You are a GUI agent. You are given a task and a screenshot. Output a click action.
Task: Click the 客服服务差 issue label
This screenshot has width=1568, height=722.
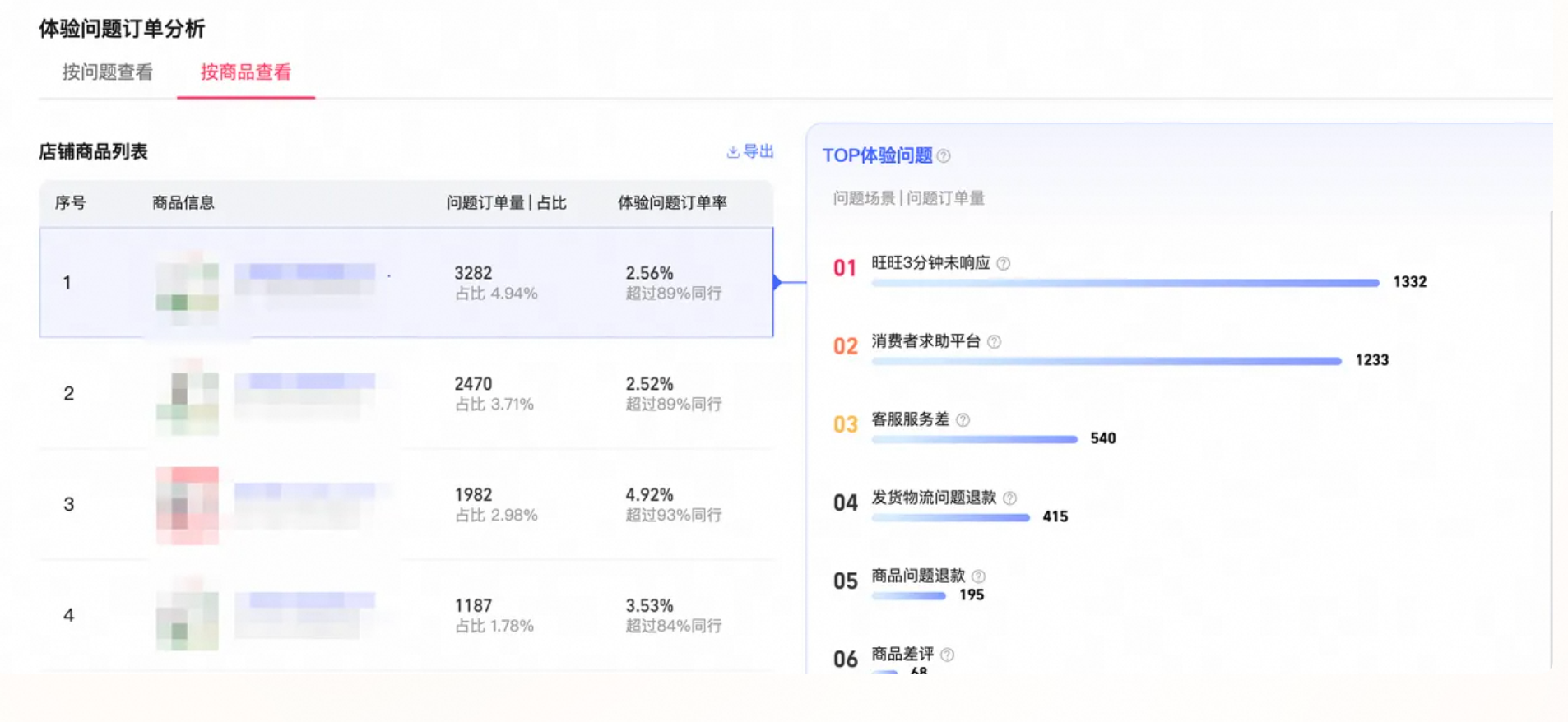pos(910,419)
